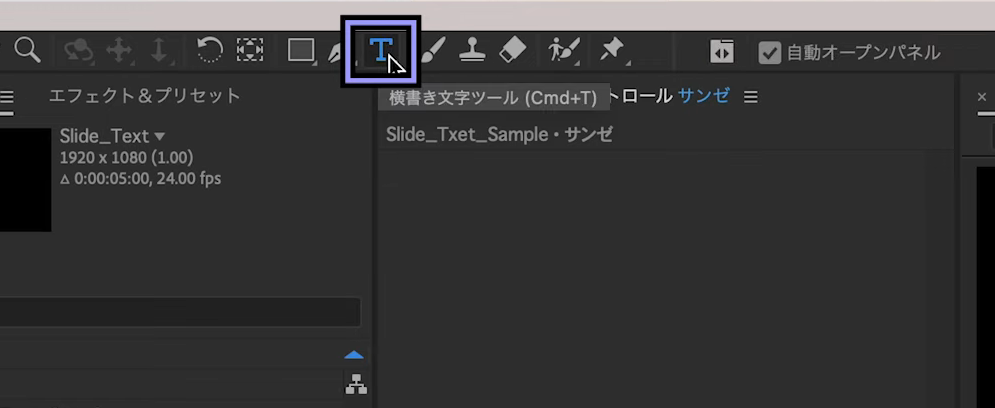Select the Clone Stamp tool
This screenshot has height=408, width=995.
(472, 49)
